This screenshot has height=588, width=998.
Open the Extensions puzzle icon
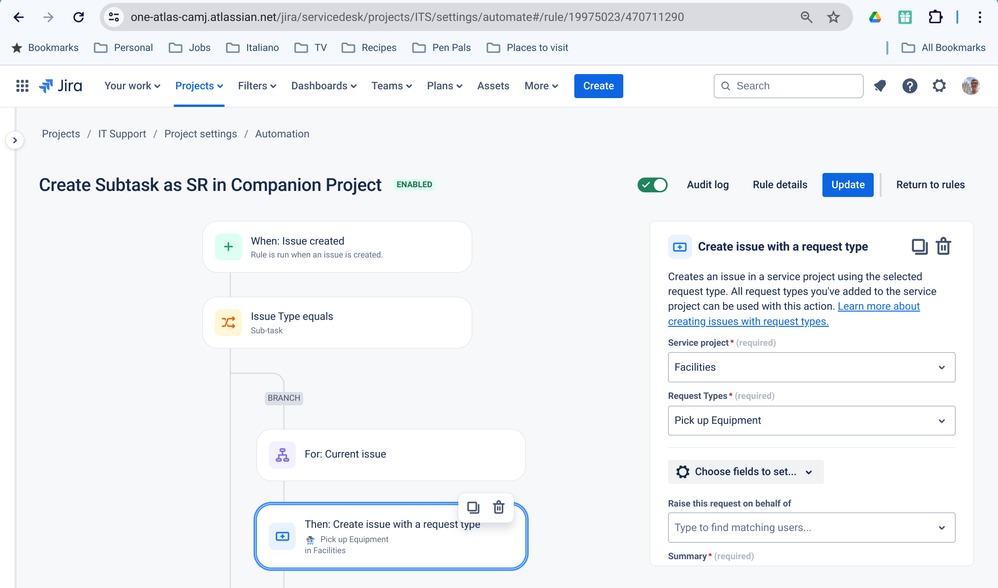(x=935, y=17)
